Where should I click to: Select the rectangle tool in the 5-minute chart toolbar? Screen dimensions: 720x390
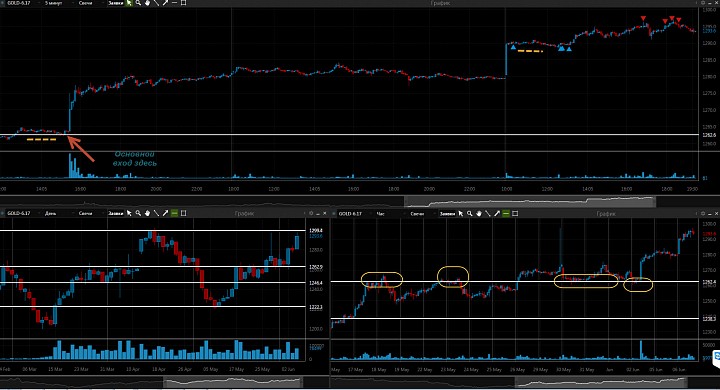184,3
